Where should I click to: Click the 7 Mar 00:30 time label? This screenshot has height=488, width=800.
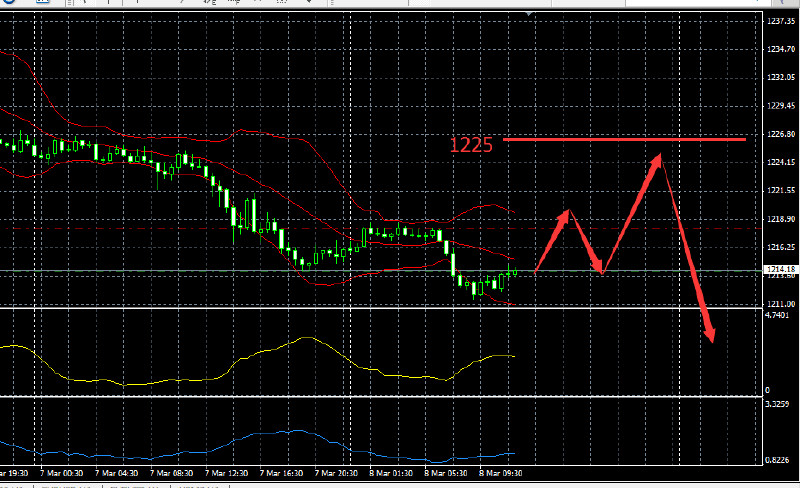62,472
